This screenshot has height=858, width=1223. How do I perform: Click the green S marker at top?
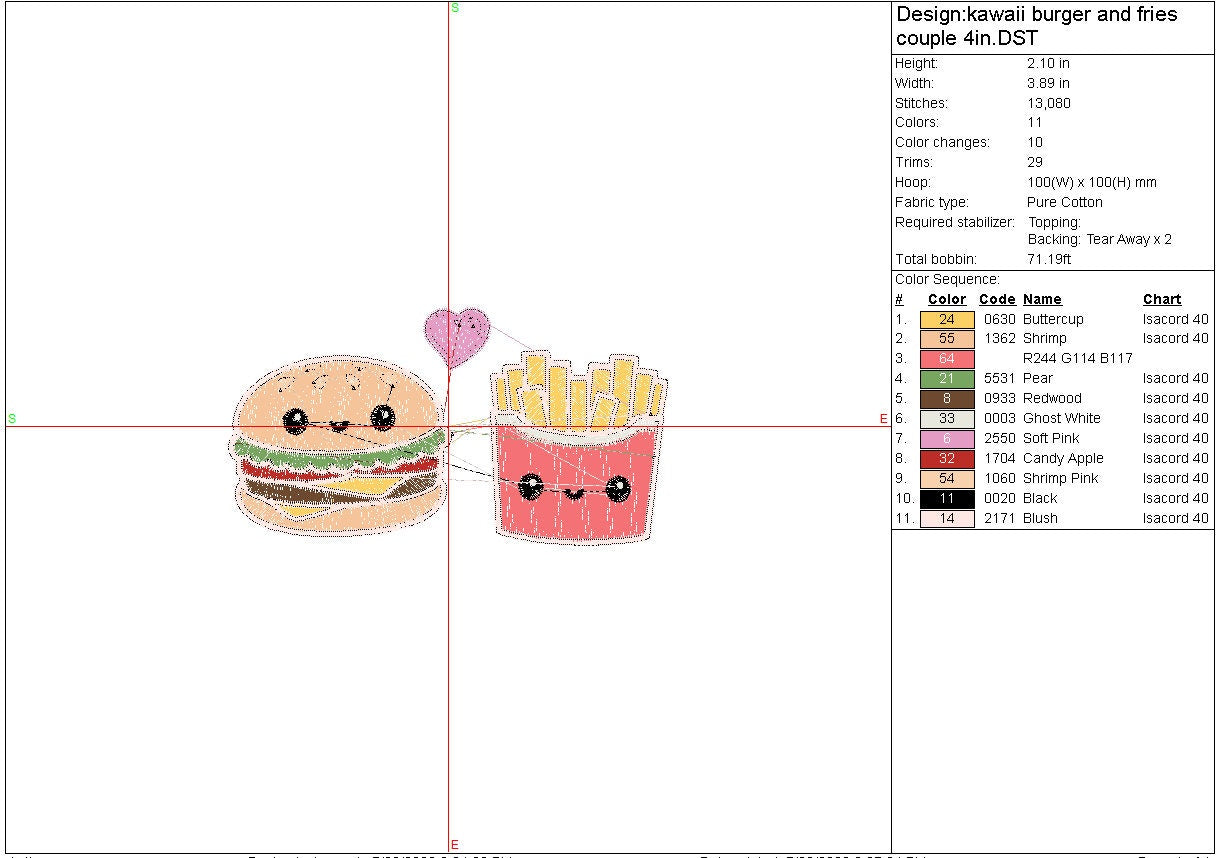[455, 8]
